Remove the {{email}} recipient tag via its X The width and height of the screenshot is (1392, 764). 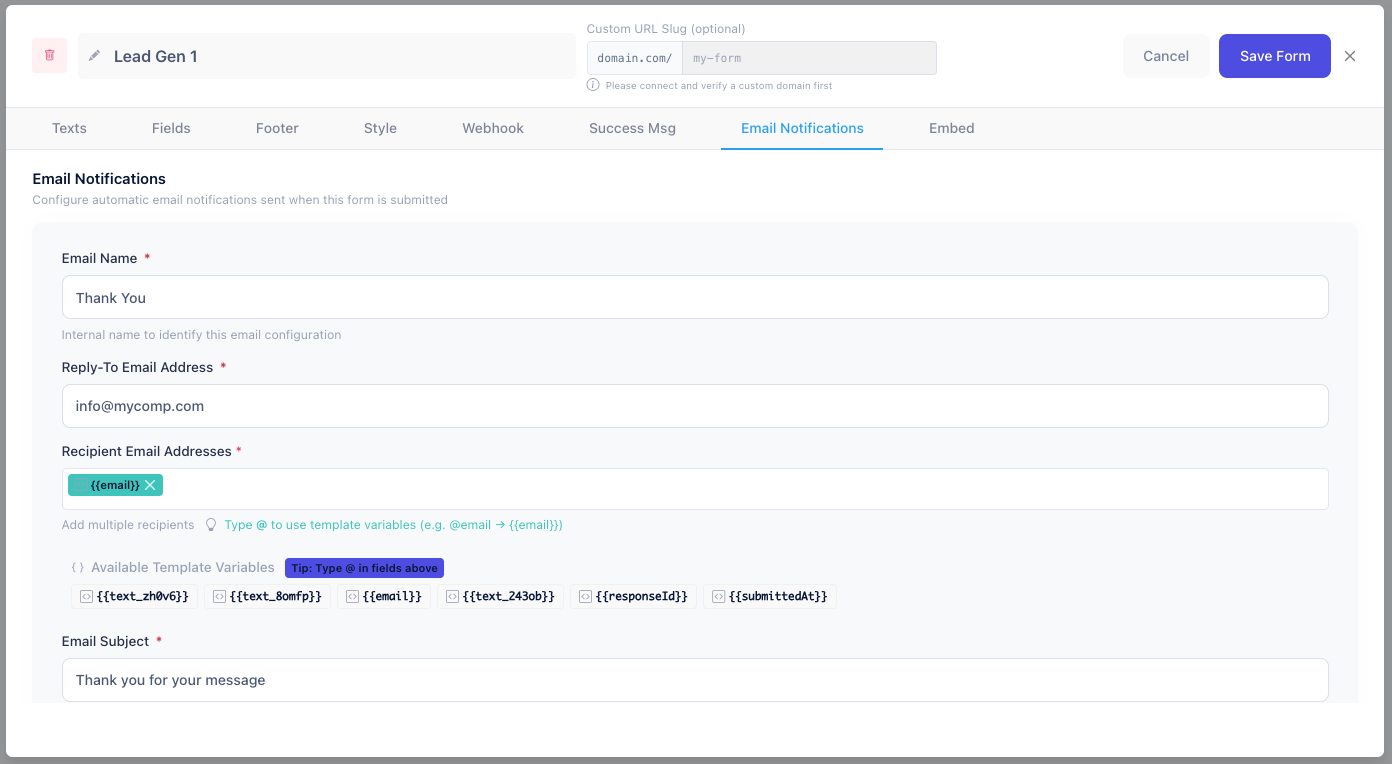150,484
